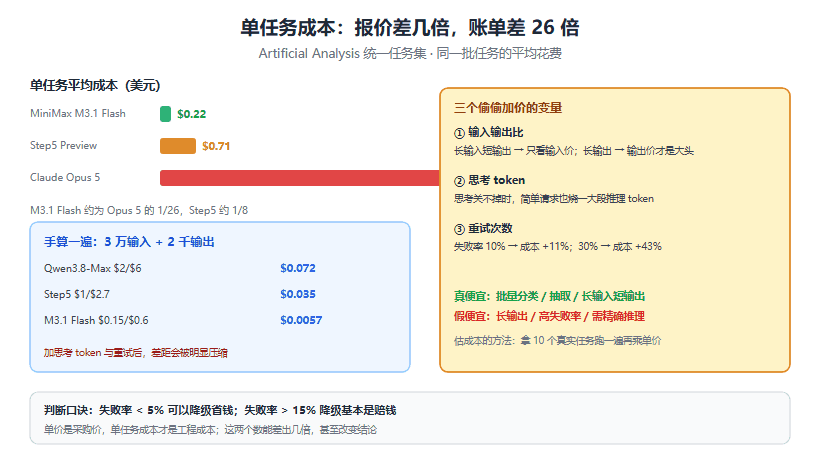
Task: Click the line 失败率 10% → 成本 +11%
Action: tap(557, 246)
